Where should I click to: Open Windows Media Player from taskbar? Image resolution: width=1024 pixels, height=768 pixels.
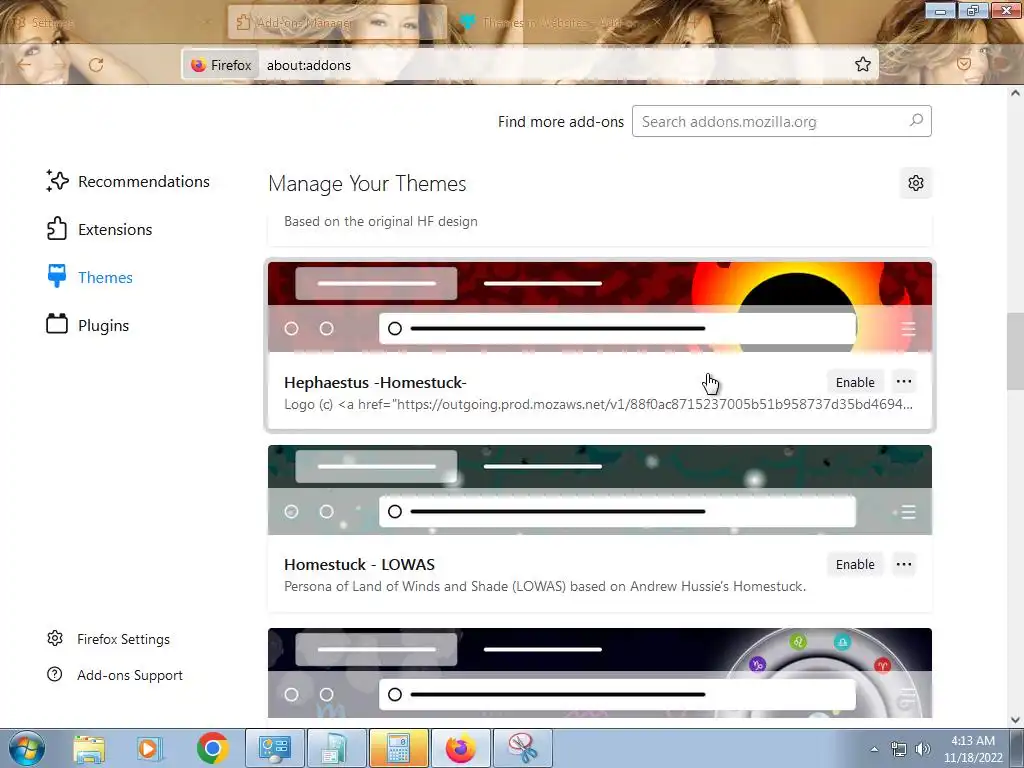tap(150, 748)
